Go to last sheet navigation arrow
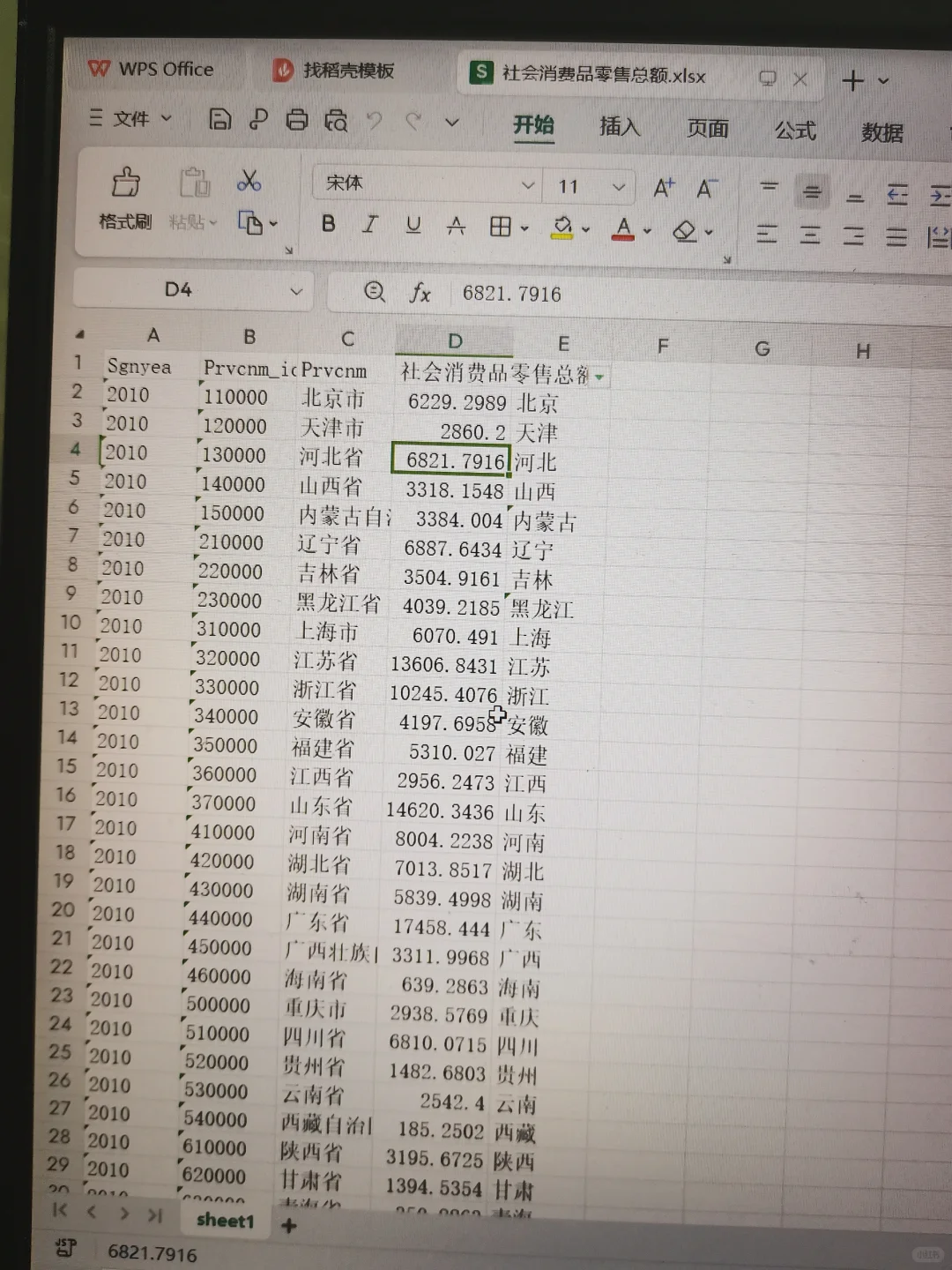952x1270 pixels. (x=155, y=1215)
